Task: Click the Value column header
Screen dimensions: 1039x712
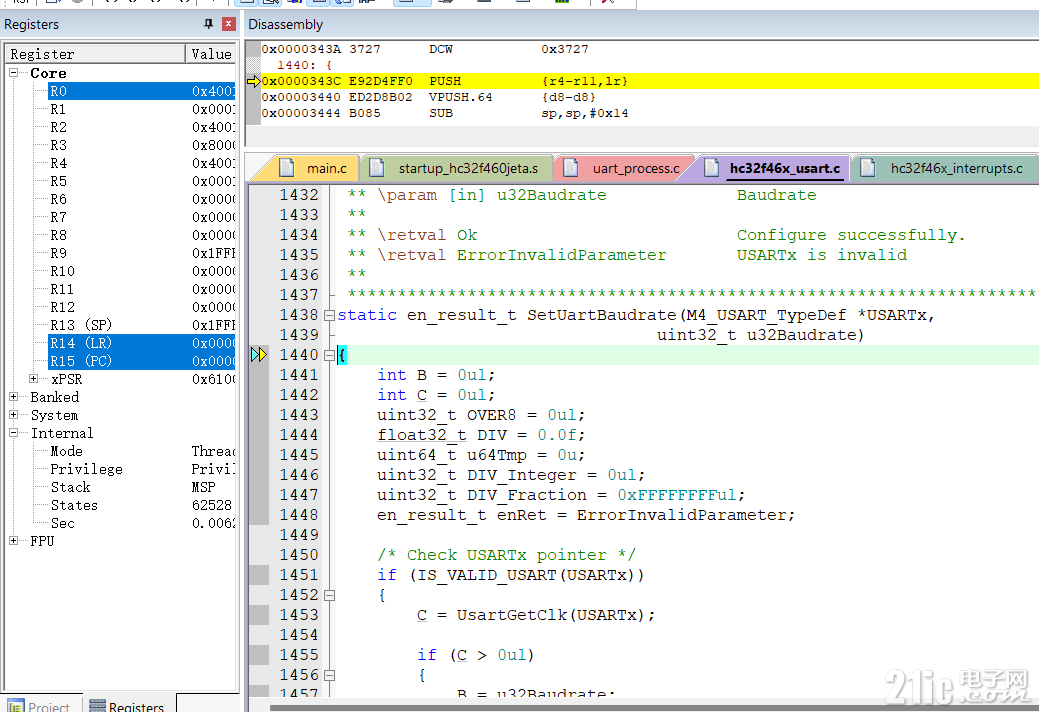Action: [211, 54]
